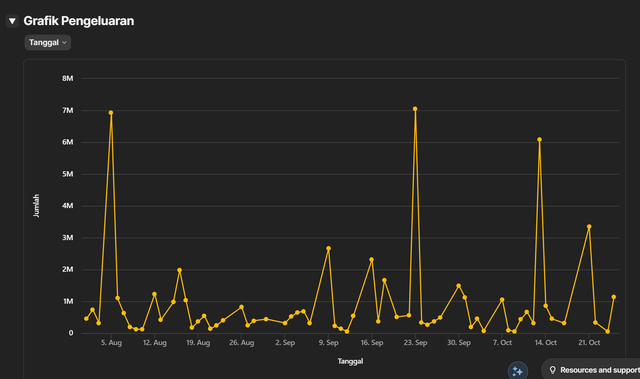
Task: Click the 19. Aug axis label
Action: pos(198,343)
